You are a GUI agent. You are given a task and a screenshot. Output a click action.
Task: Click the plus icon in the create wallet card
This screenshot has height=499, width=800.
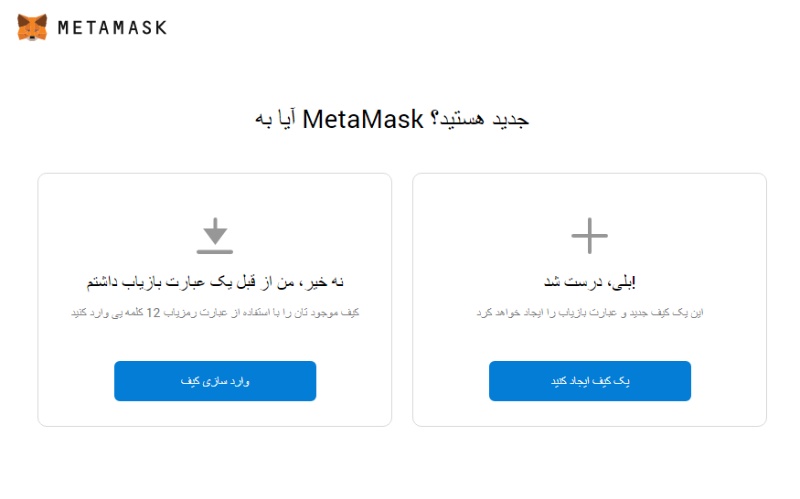(589, 237)
